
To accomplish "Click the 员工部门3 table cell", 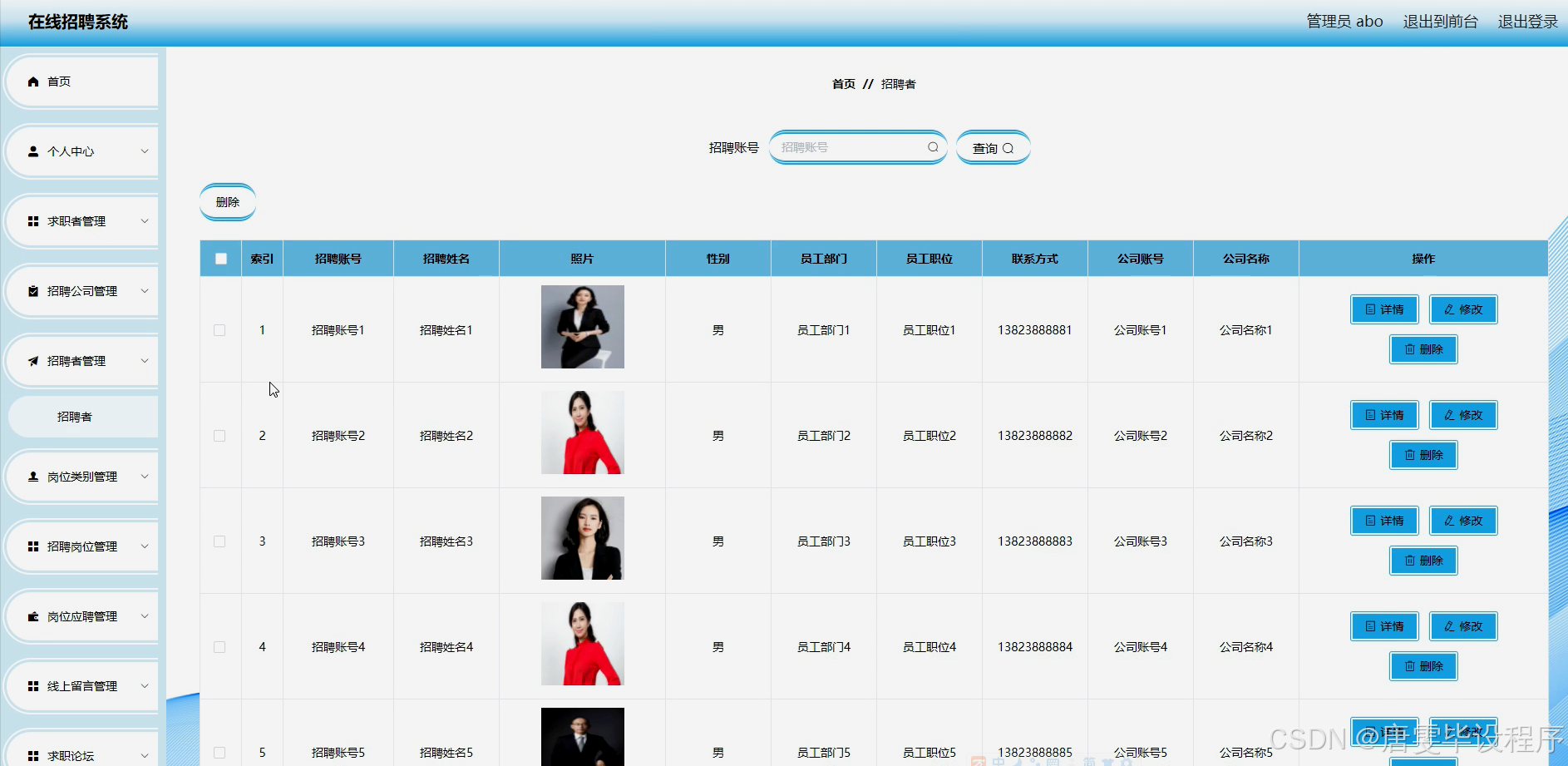I will click(x=824, y=541).
